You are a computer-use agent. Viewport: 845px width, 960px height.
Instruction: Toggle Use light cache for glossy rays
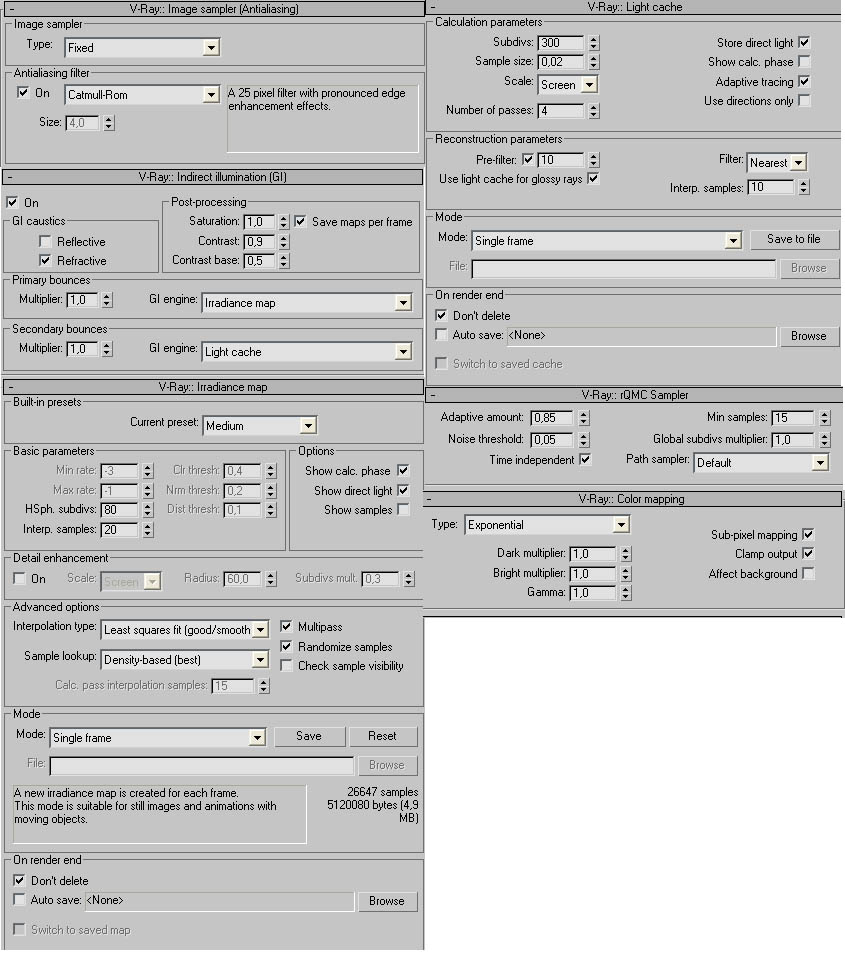(x=593, y=179)
